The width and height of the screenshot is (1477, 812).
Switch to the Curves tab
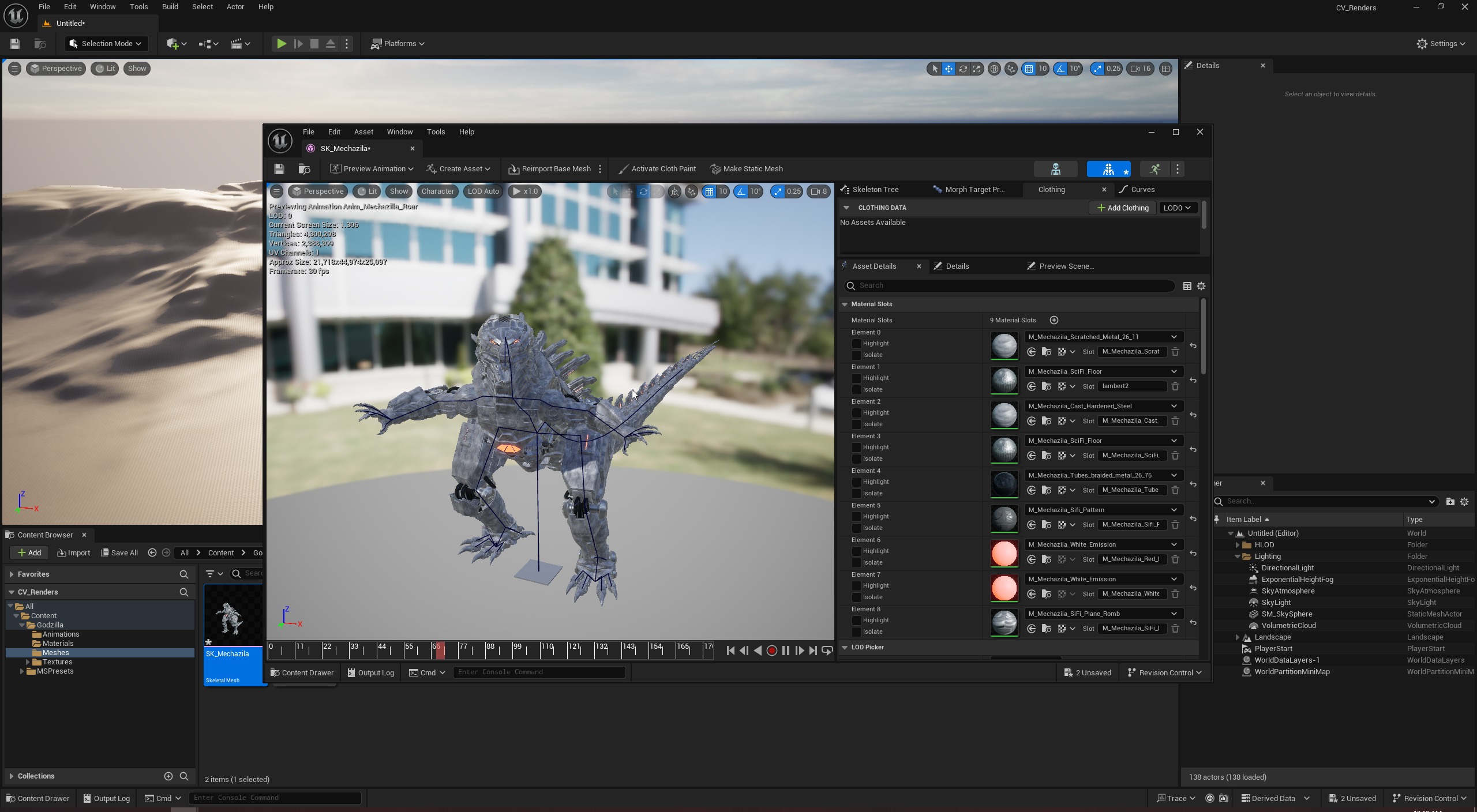coord(1142,190)
